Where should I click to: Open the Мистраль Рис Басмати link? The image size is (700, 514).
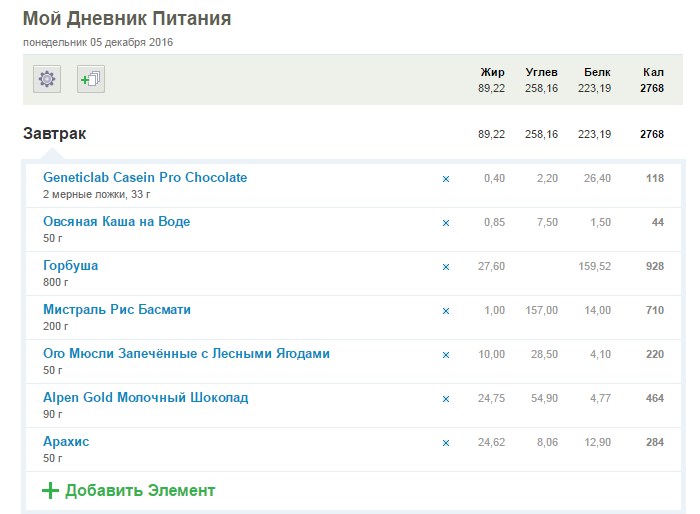coord(117,310)
